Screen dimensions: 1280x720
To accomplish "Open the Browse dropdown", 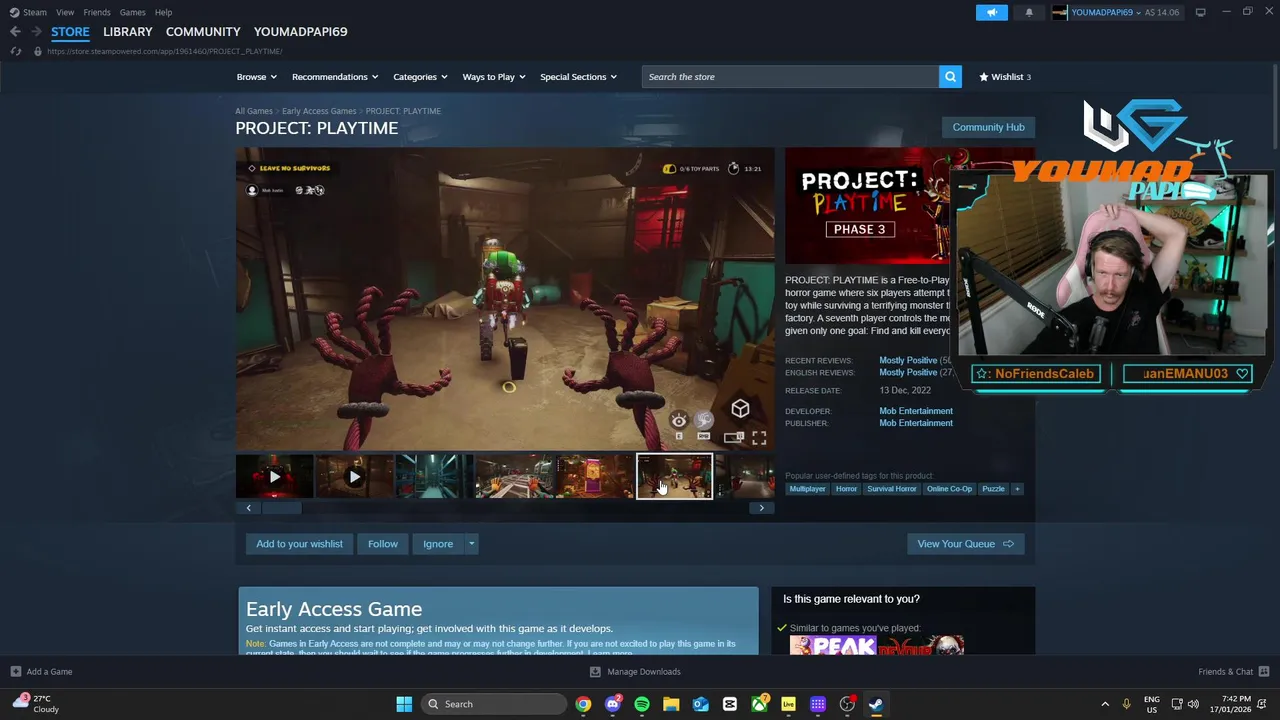I will 256,77.
